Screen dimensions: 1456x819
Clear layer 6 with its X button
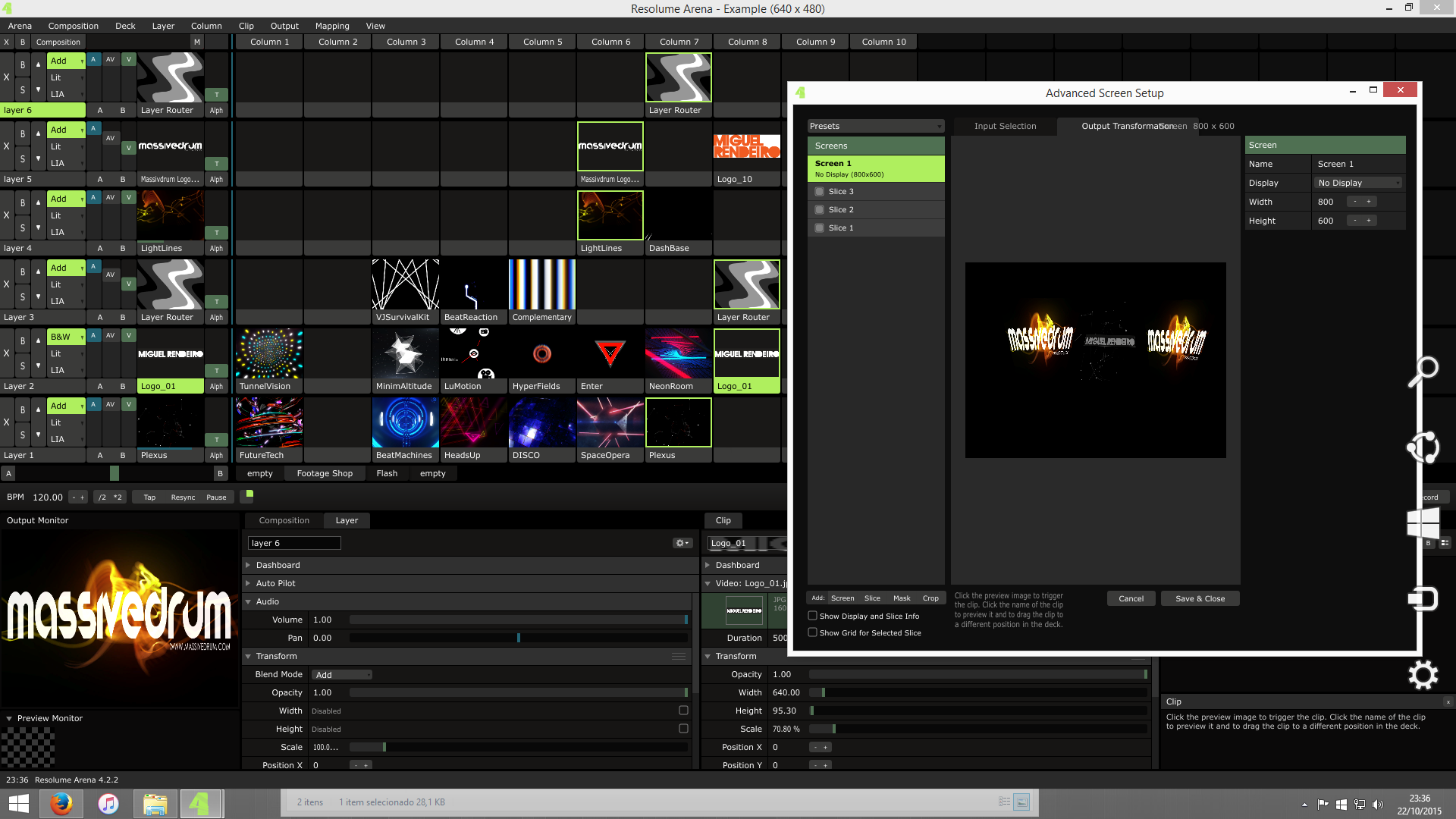pos(7,77)
